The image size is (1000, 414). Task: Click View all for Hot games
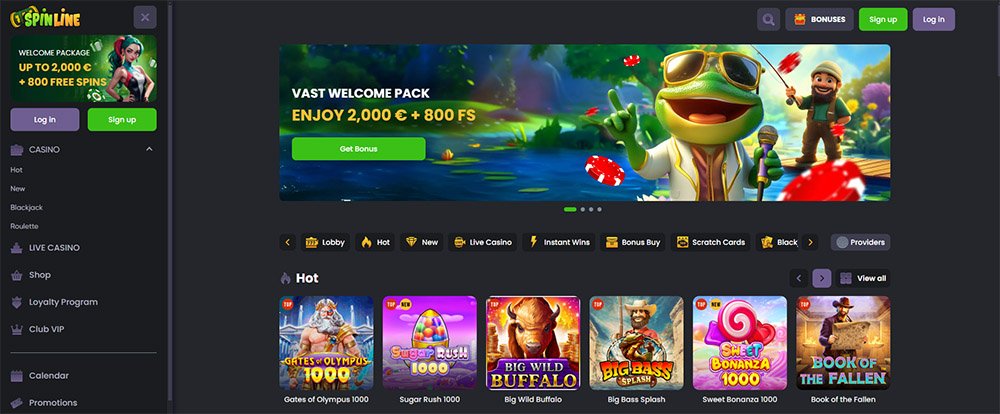tap(863, 278)
